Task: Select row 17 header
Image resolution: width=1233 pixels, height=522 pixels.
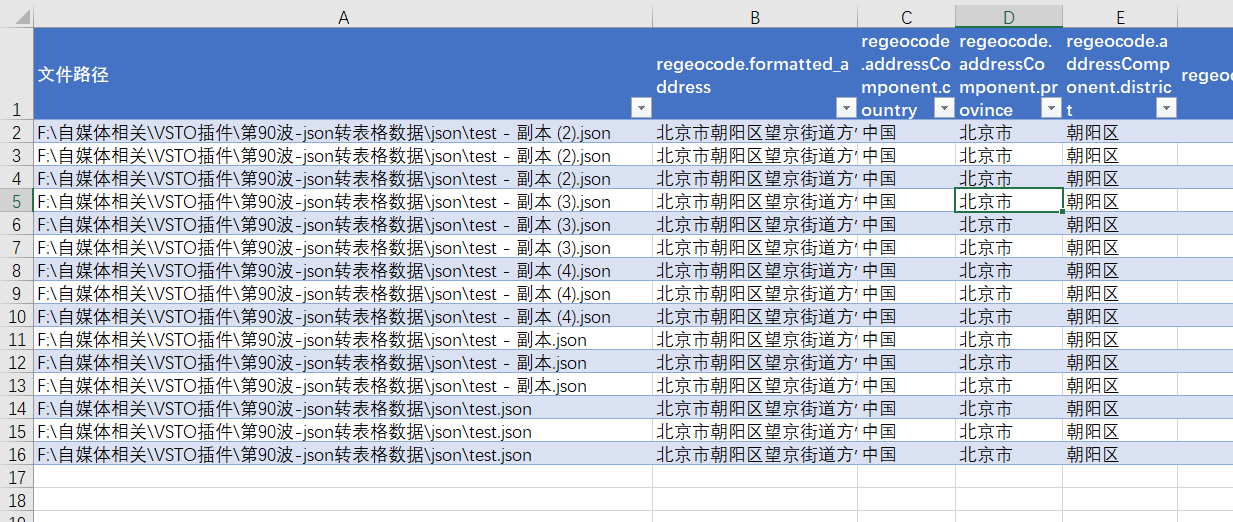Action: (x=17, y=477)
